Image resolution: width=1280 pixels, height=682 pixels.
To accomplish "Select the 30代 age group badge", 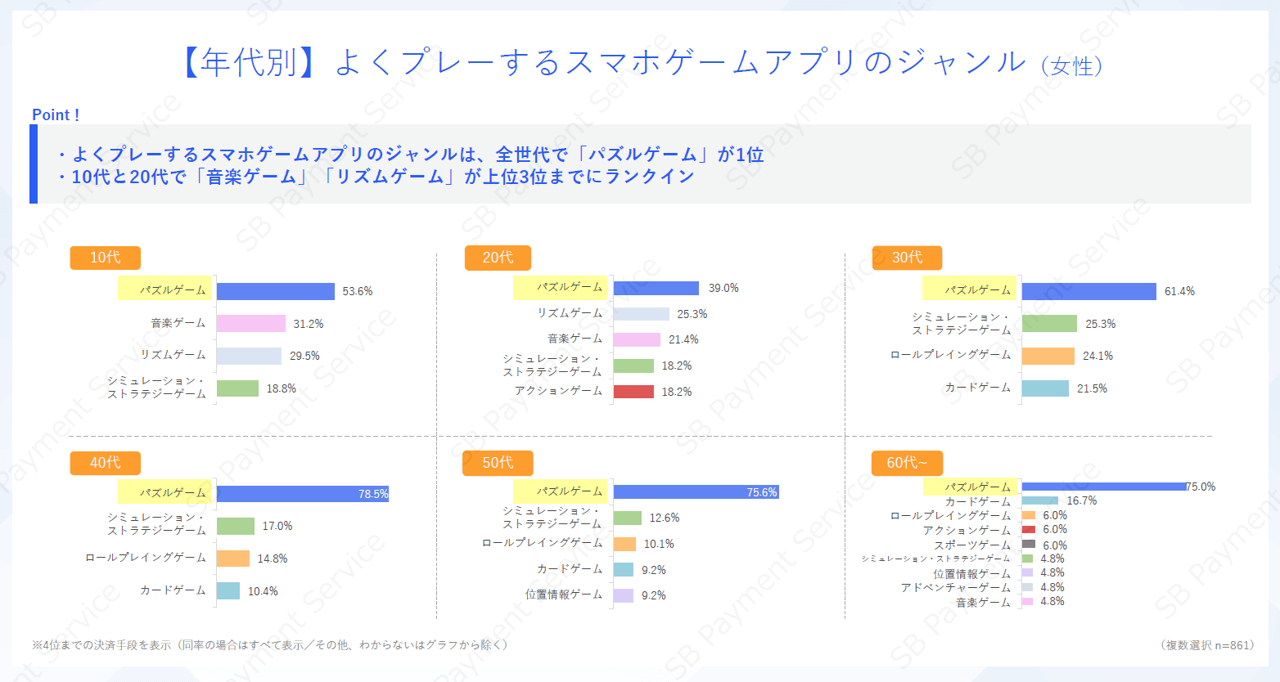I will pyautogui.click(x=906, y=258).
